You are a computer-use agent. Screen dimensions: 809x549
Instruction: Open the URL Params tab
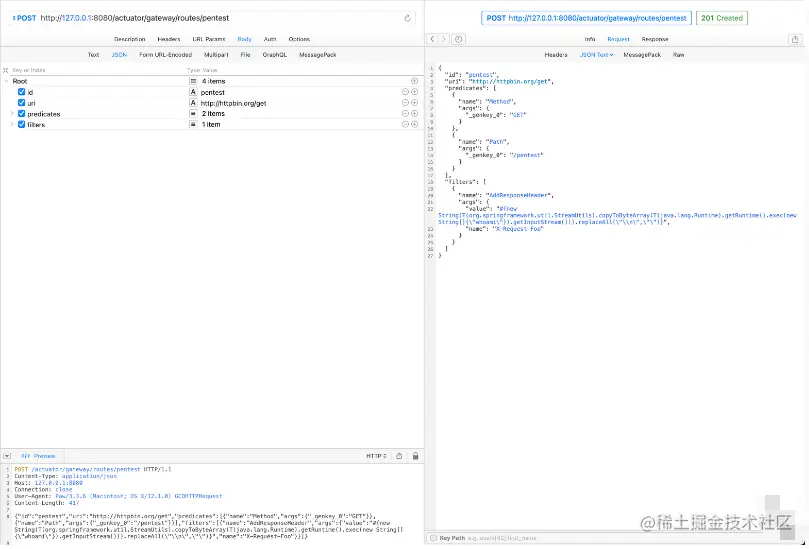[208, 39]
